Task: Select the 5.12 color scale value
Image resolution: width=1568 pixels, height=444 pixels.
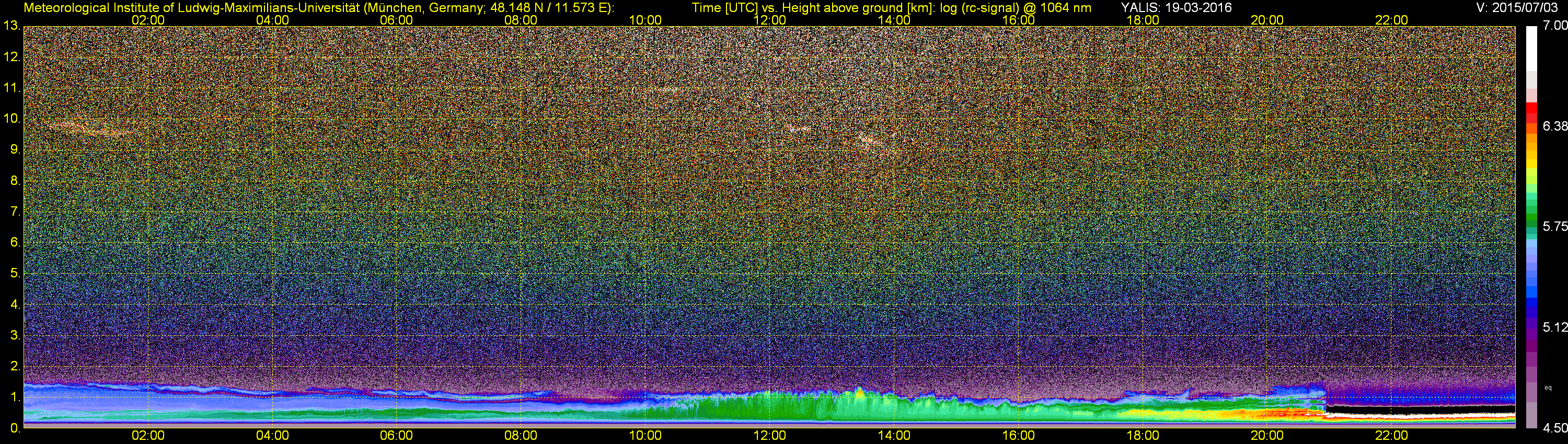Action: pyautogui.click(x=1554, y=327)
